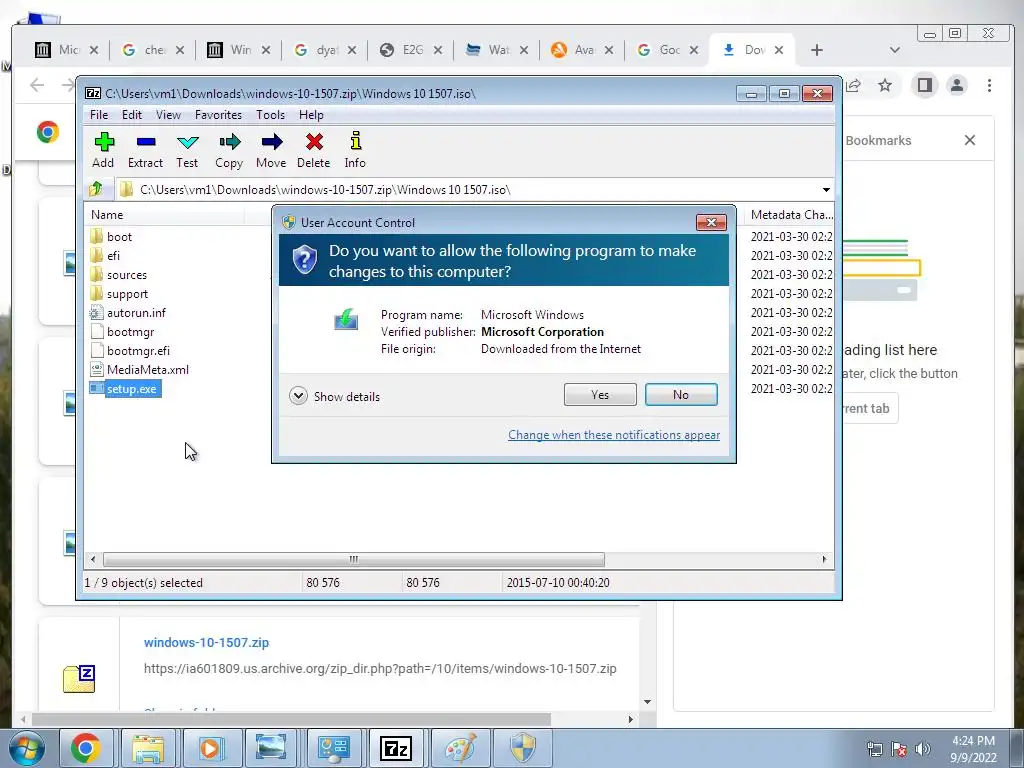Select the sources folder

tap(127, 275)
